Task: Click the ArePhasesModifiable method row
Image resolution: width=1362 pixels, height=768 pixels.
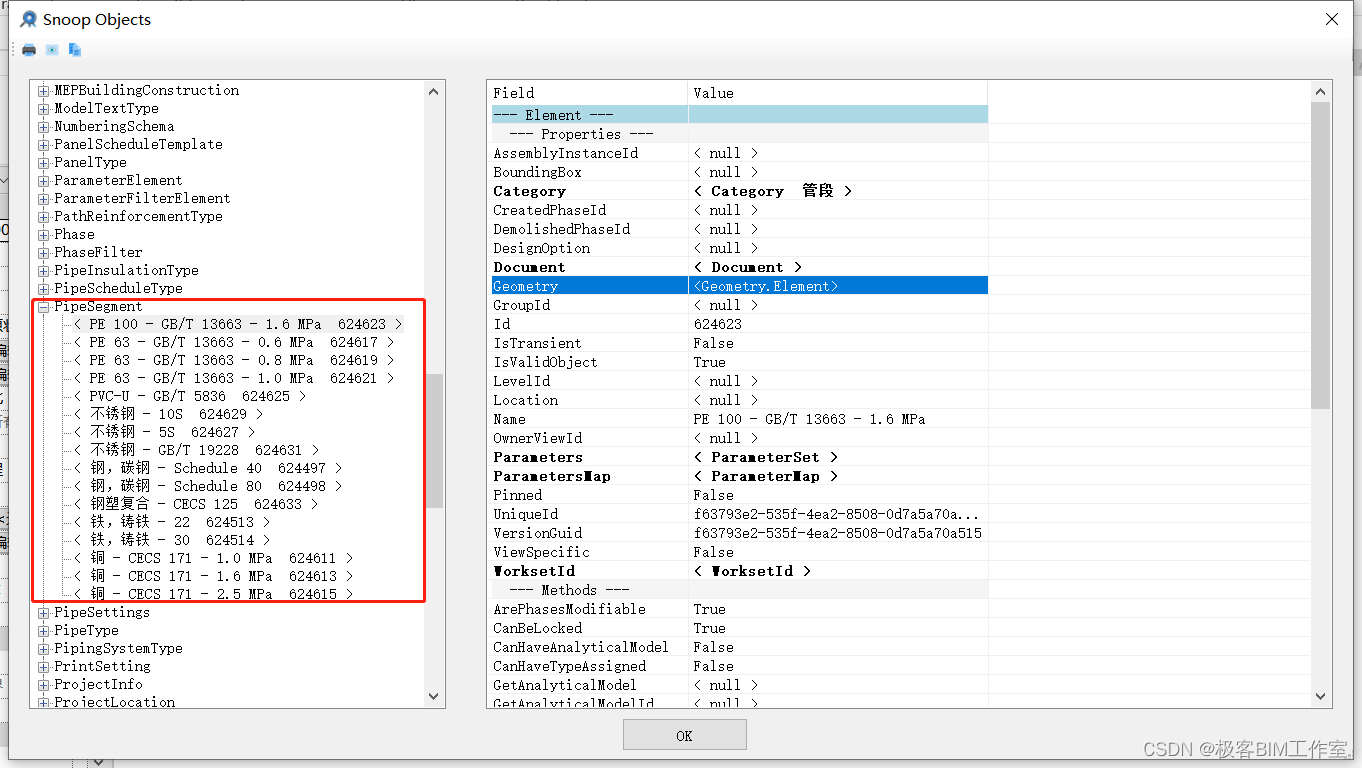Action: pyautogui.click(x=739, y=609)
